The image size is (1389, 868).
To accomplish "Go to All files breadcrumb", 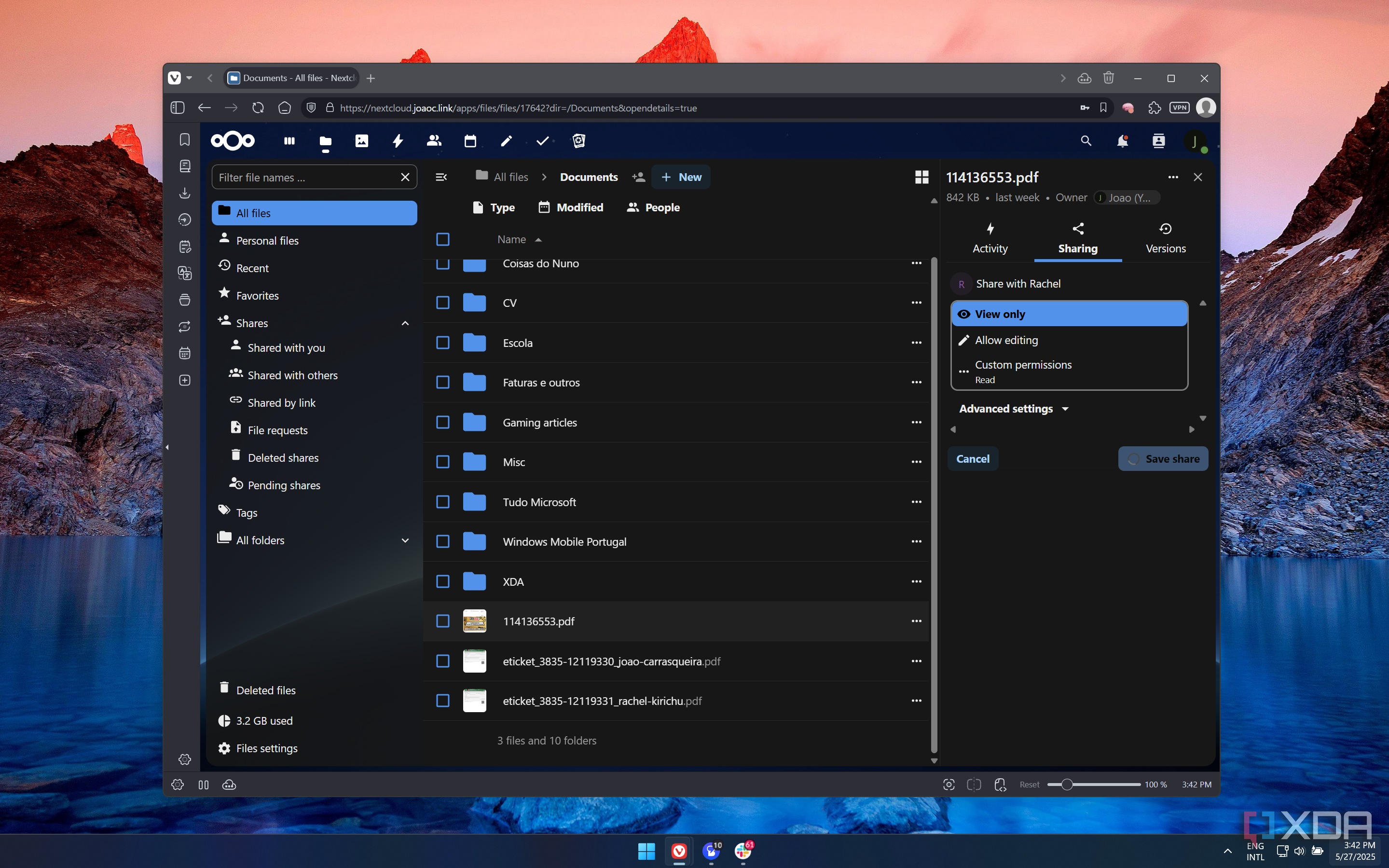I will tap(502, 177).
